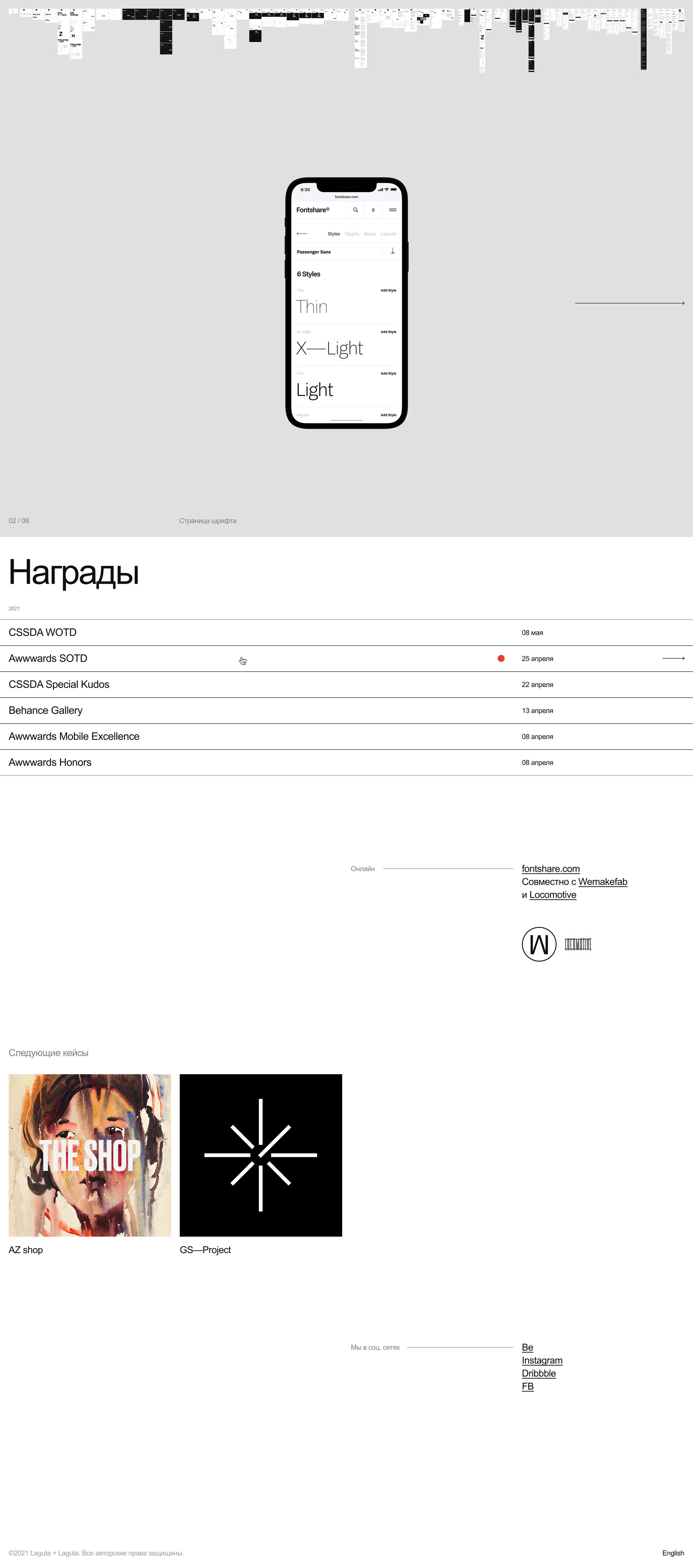This screenshot has height=1568, width=693.
Task: Visit the Locomotive link
Action: tap(553, 895)
